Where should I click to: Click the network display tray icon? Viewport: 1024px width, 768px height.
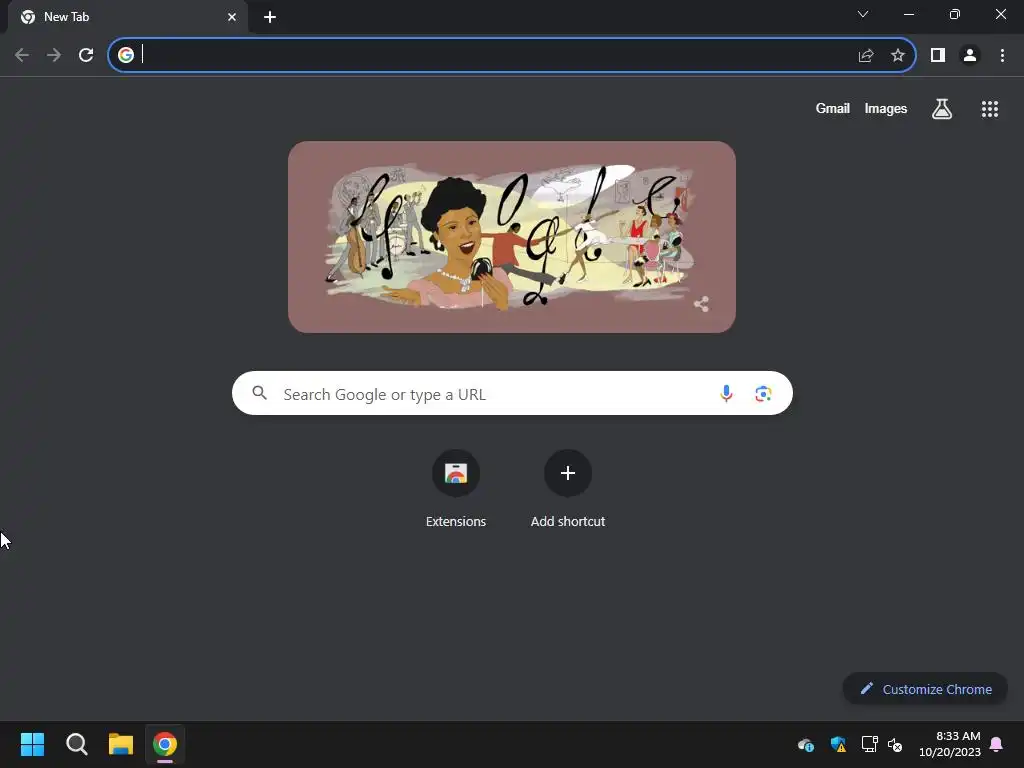pos(869,744)
